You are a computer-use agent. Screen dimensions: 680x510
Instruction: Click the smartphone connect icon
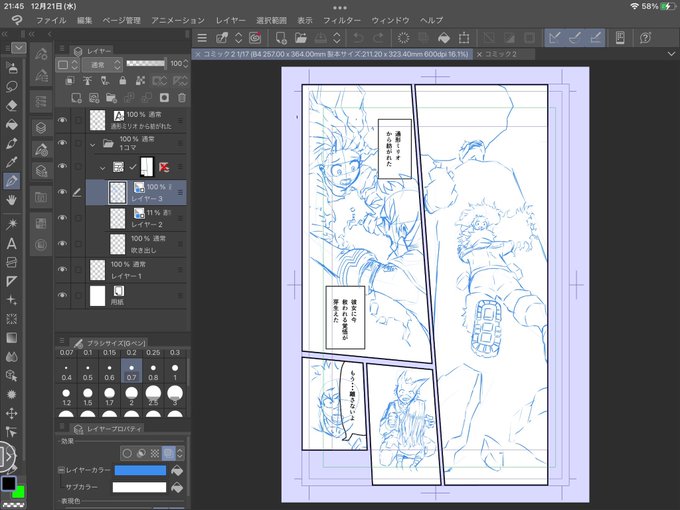point(620,38)
